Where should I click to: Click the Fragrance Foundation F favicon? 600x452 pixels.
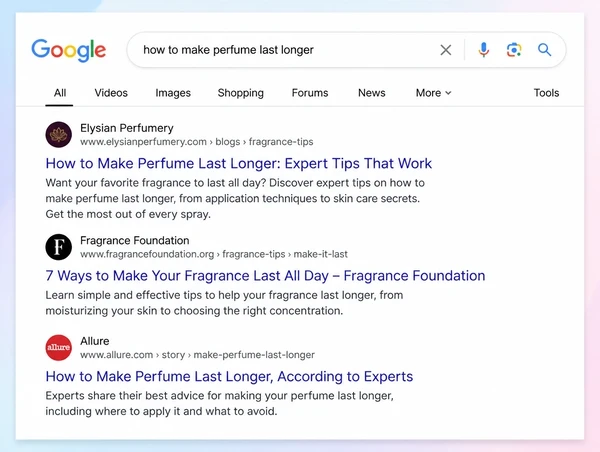[59, 247]
